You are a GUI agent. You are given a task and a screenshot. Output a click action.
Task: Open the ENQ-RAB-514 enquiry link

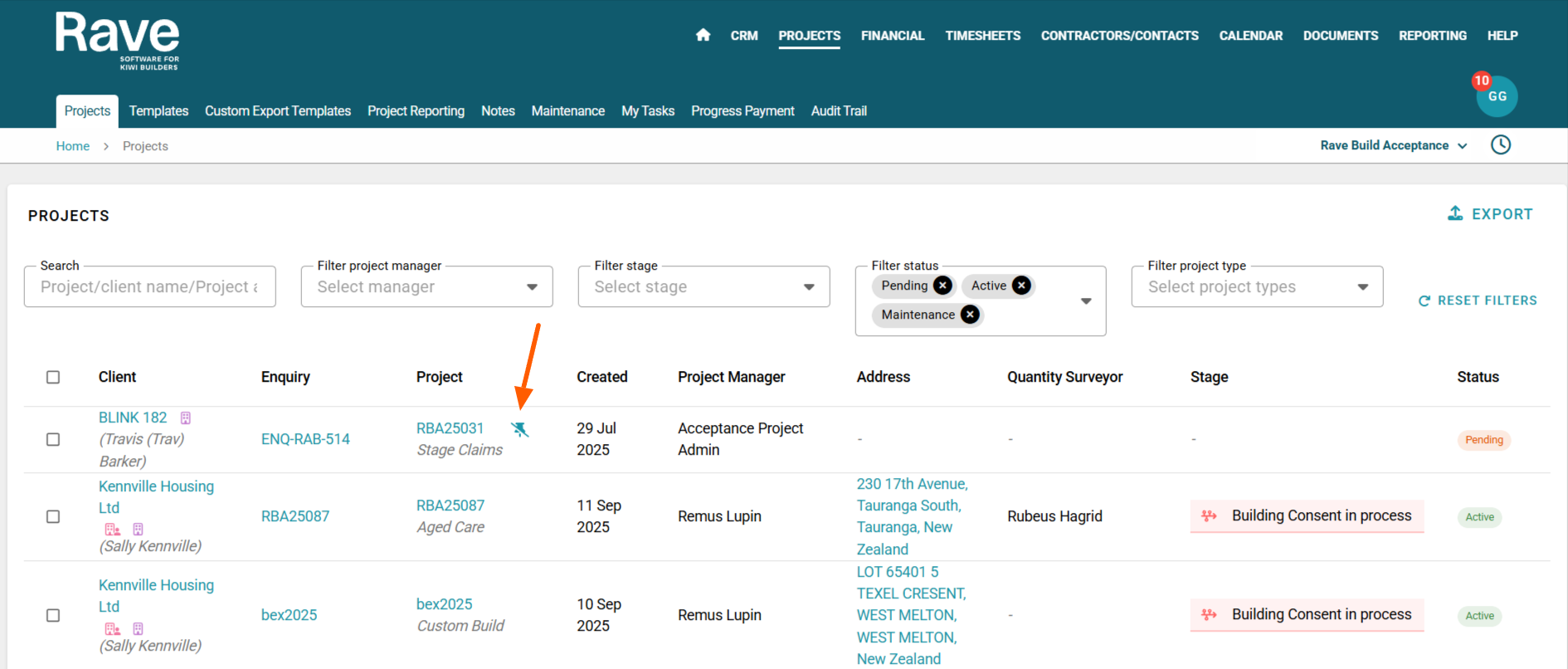tap(305, 439)
